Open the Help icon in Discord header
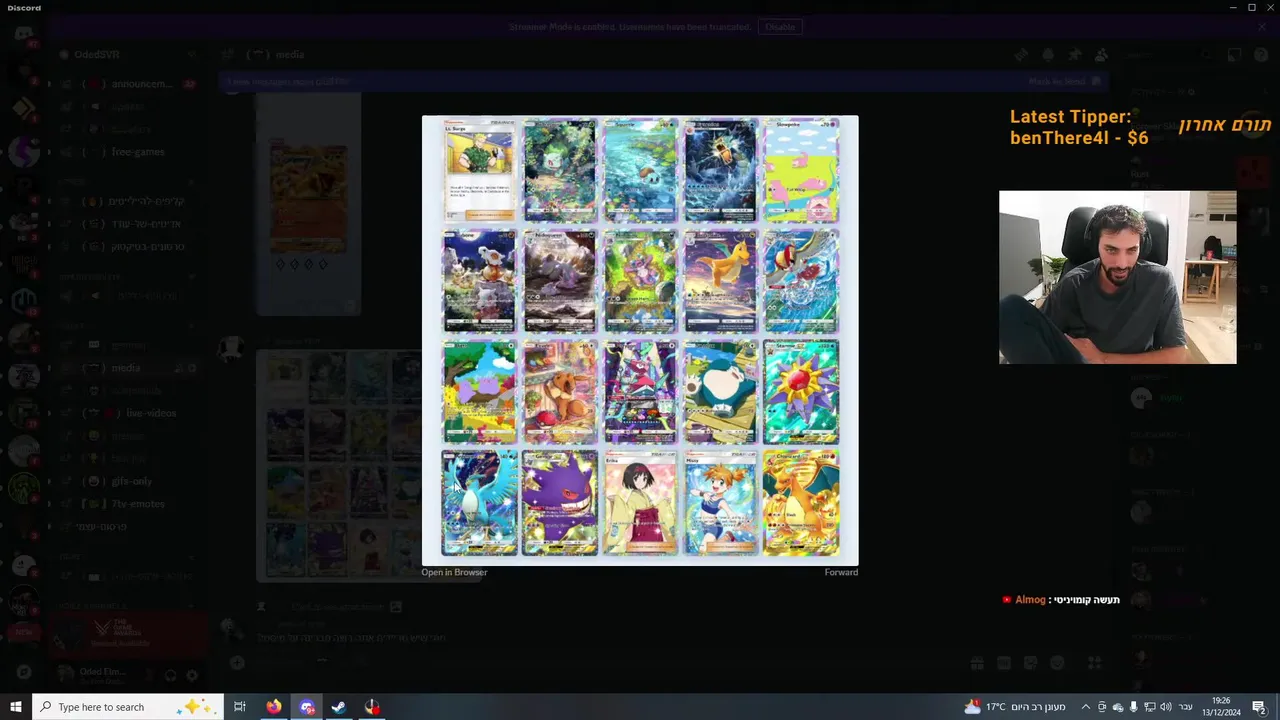The width and height of the screenshot is (1280, 720). 1261,55
